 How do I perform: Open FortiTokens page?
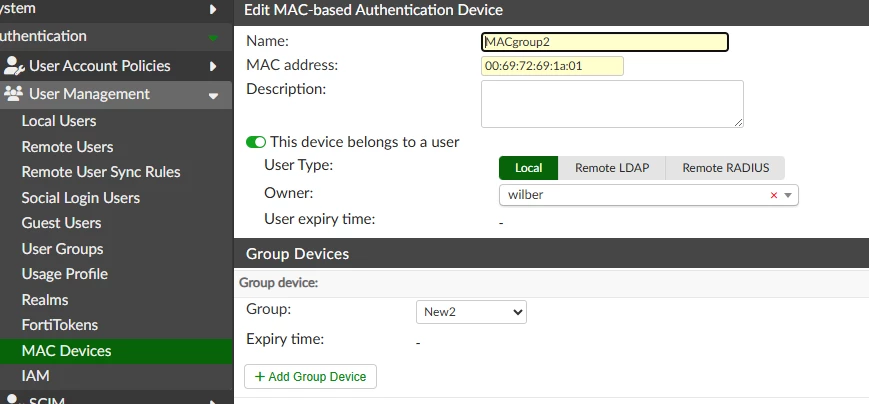tap(59, 325)
